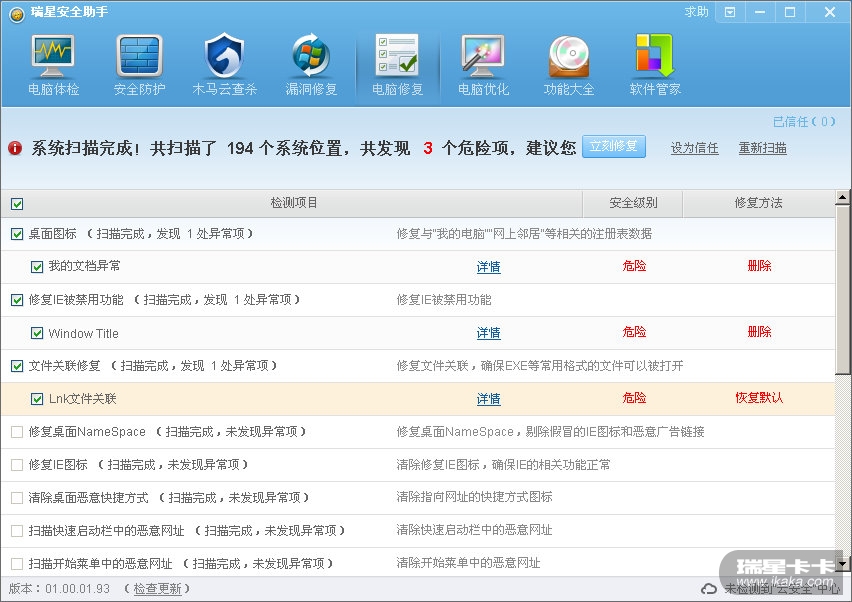The height and width of the screenshot is (602, 852).
Task: Click the scrollbar up arrow
Action: click(x=843, y=197)
